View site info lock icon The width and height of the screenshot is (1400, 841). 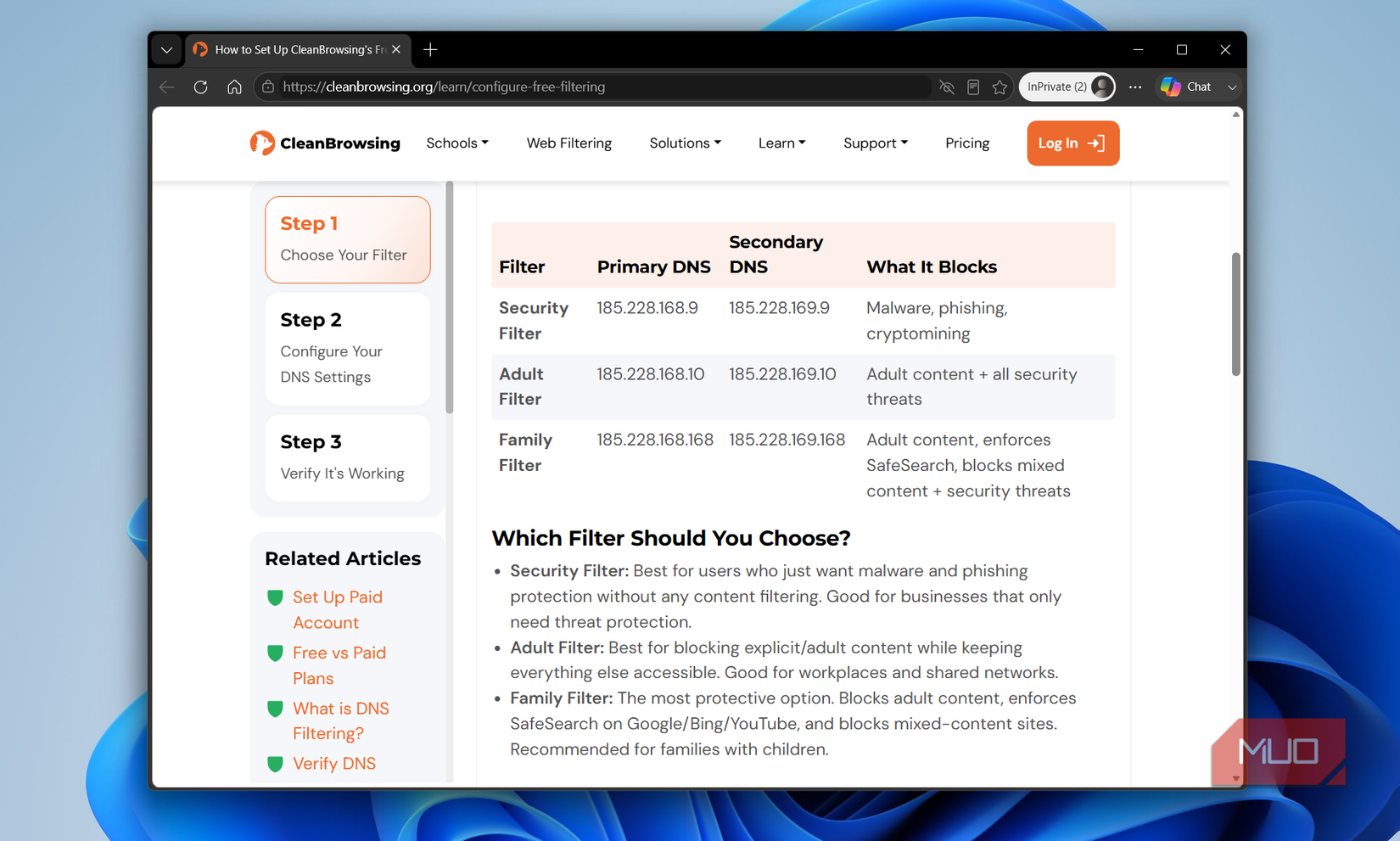268,87
